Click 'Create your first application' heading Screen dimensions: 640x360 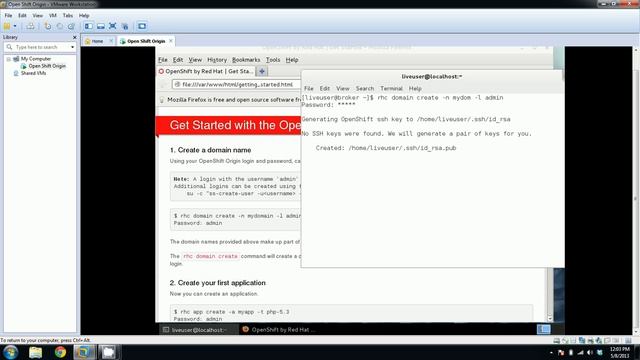point(218,283)
